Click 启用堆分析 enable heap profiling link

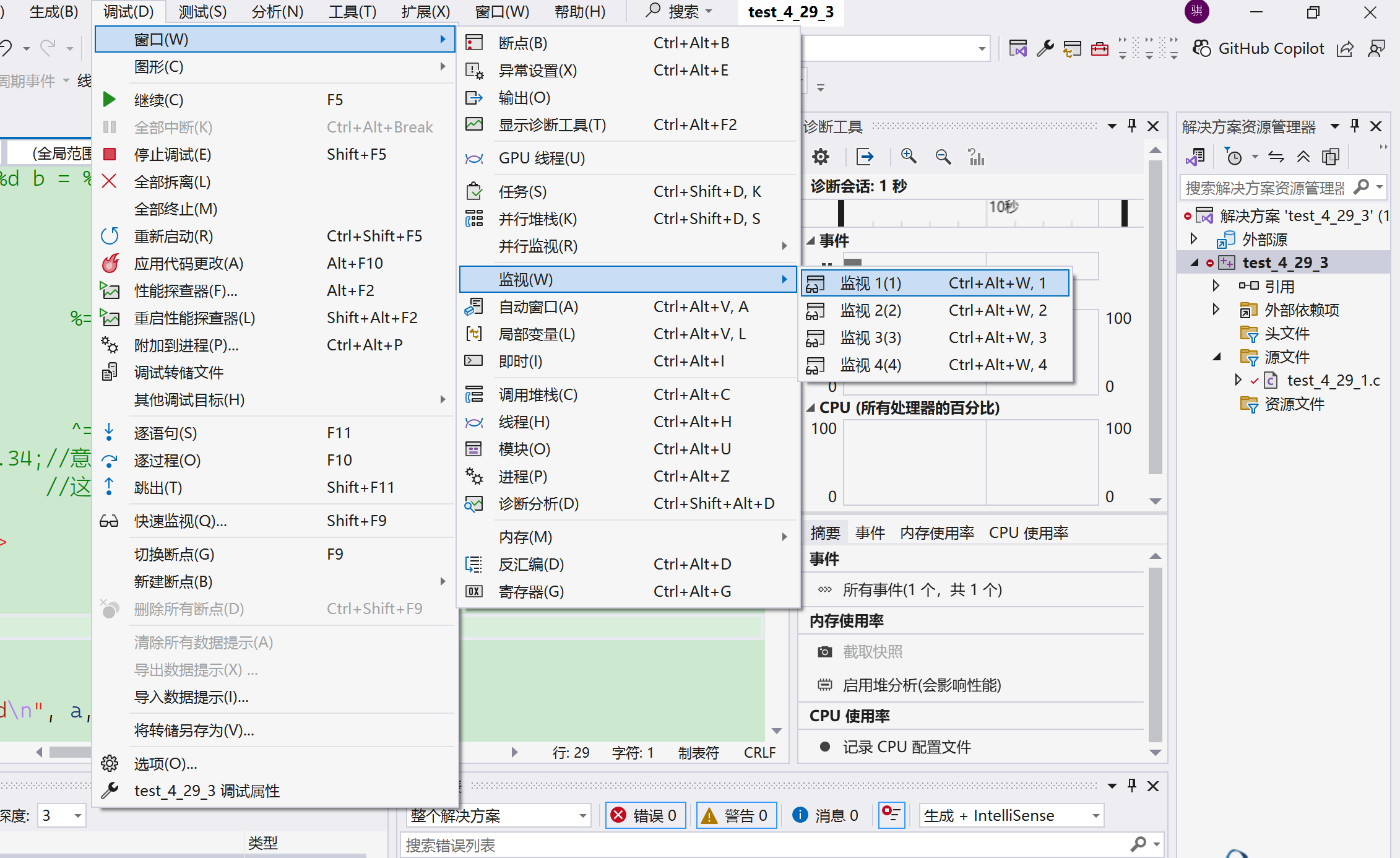(921, 685)
